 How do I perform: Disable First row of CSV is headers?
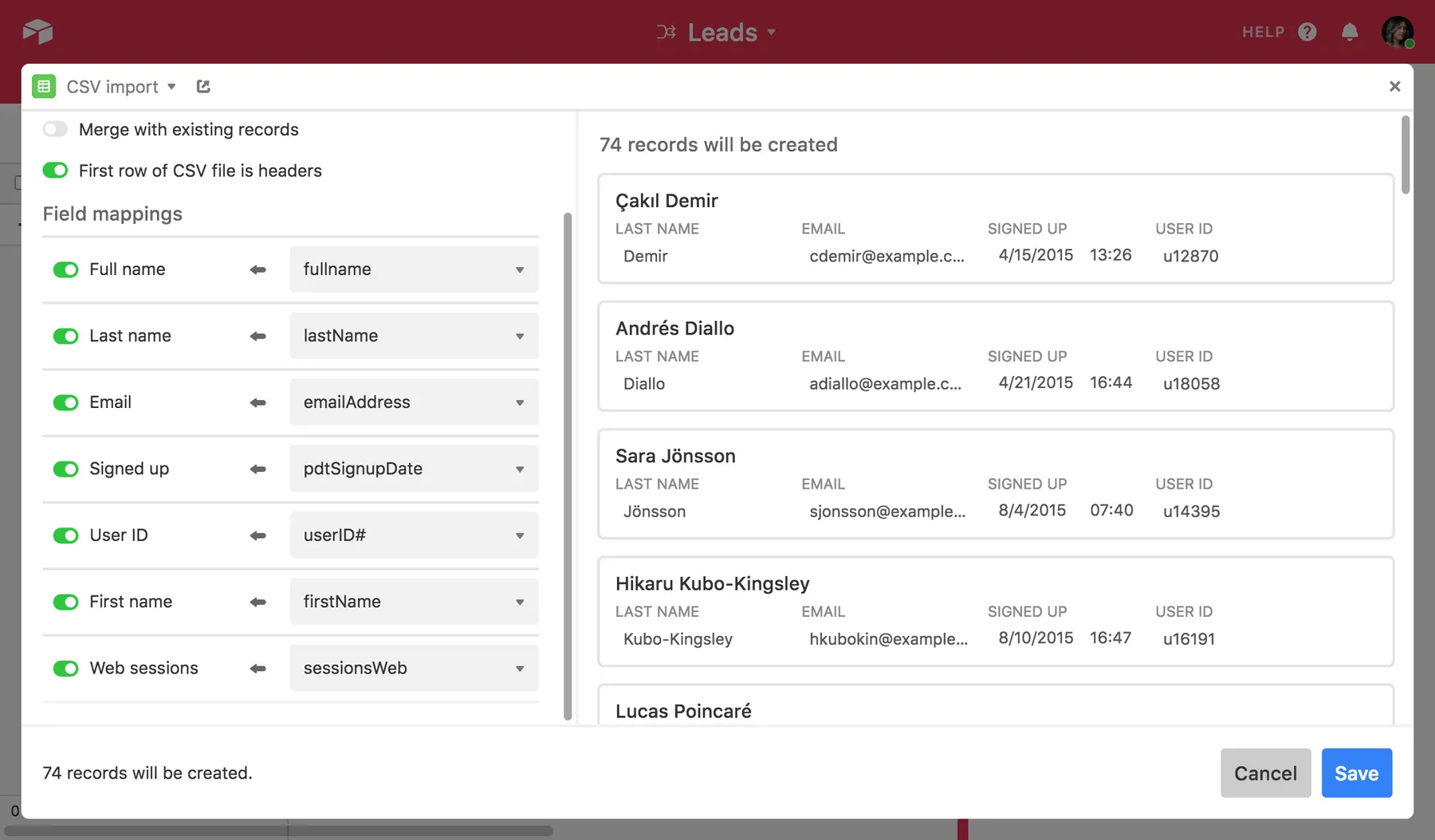click(x=55, y=171)
